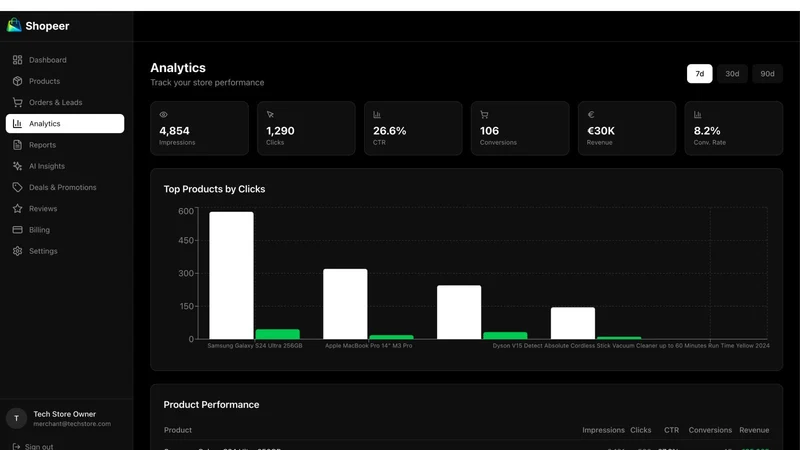Click the Clicks column header
The height and width of the screenshot is (450, 800).
coord(640,430)
